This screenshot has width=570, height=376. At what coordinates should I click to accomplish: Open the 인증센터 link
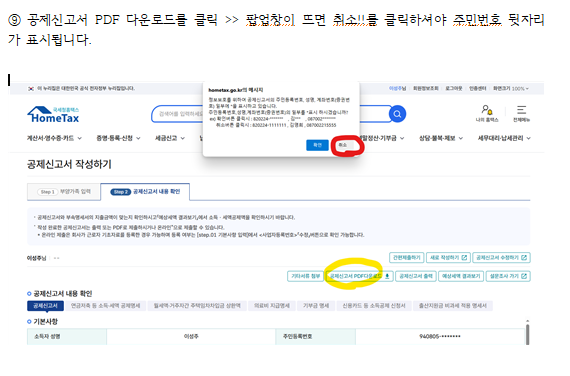pyautogui.click(x=477, y=88)
